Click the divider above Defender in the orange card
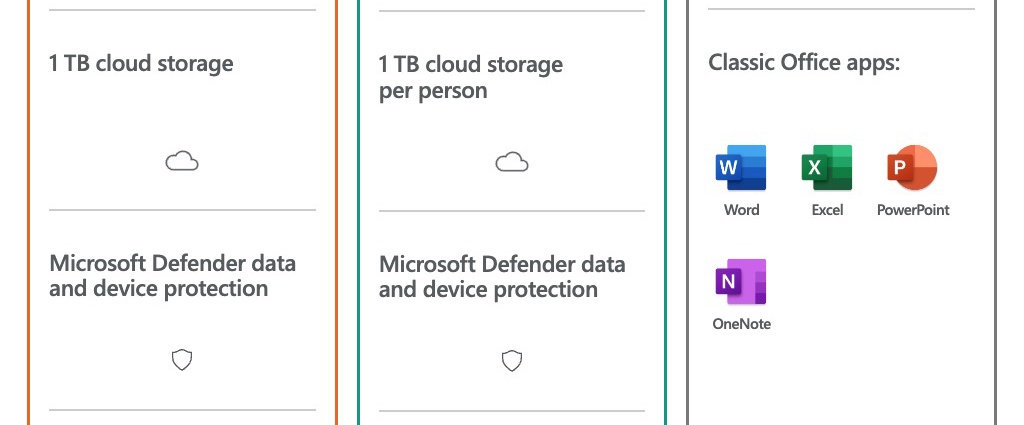This screenshot has width=1024, height=425. [x=182, y=210]
